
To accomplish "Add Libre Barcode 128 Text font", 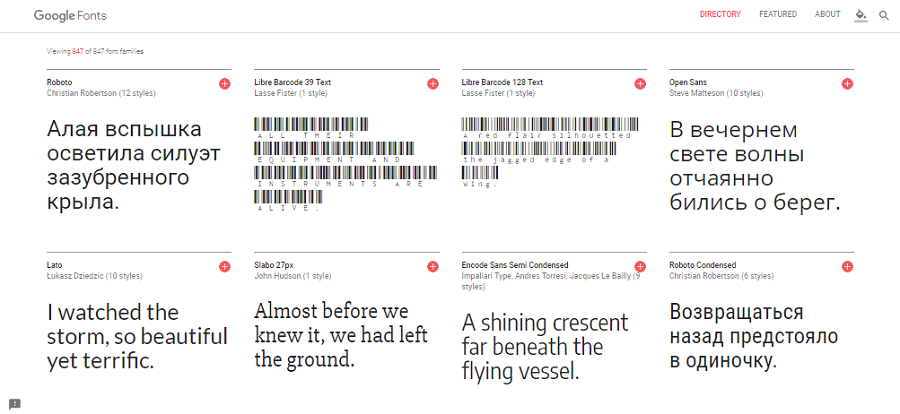I will [x=640, y=84].
